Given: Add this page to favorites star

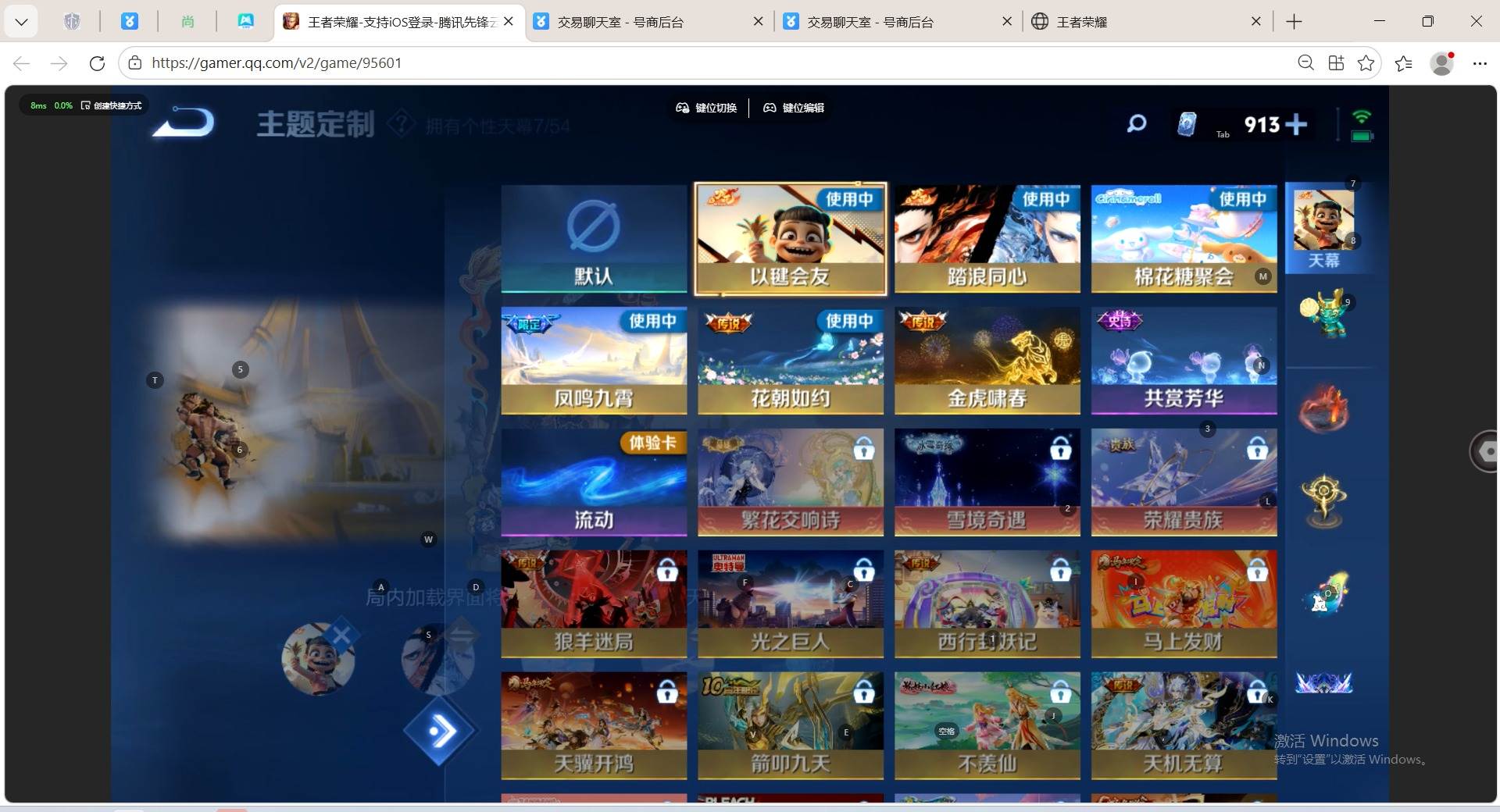Looking at the screenshot, I should coord(1366,63).
